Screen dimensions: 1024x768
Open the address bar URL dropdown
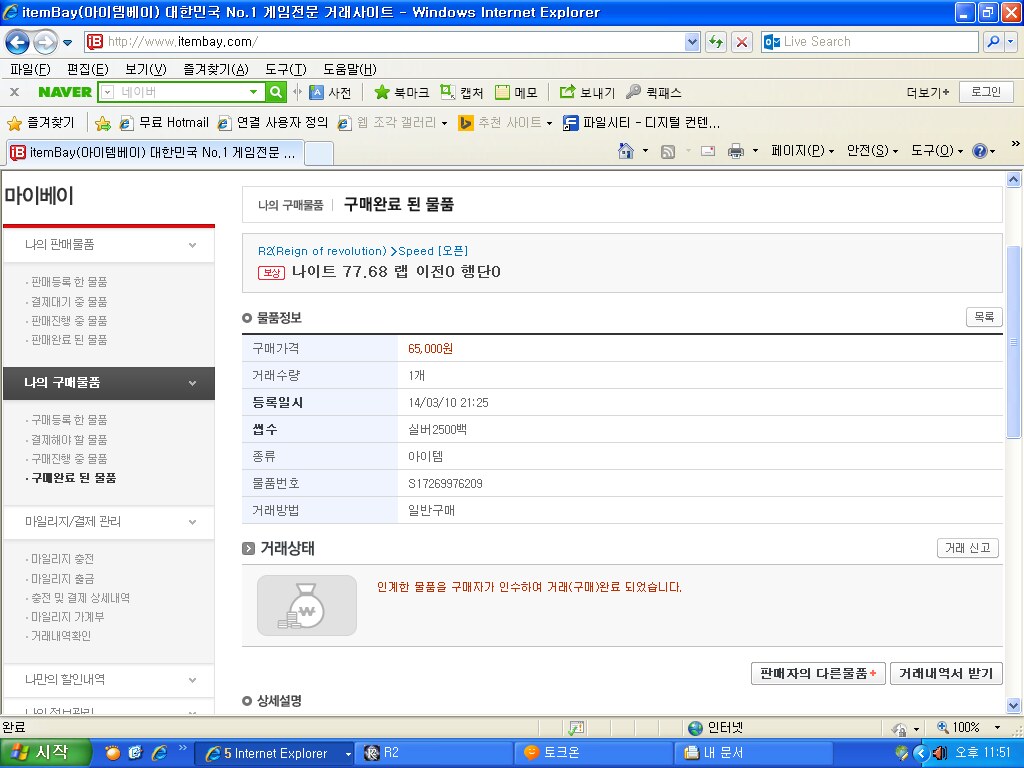tap(693, 42)
